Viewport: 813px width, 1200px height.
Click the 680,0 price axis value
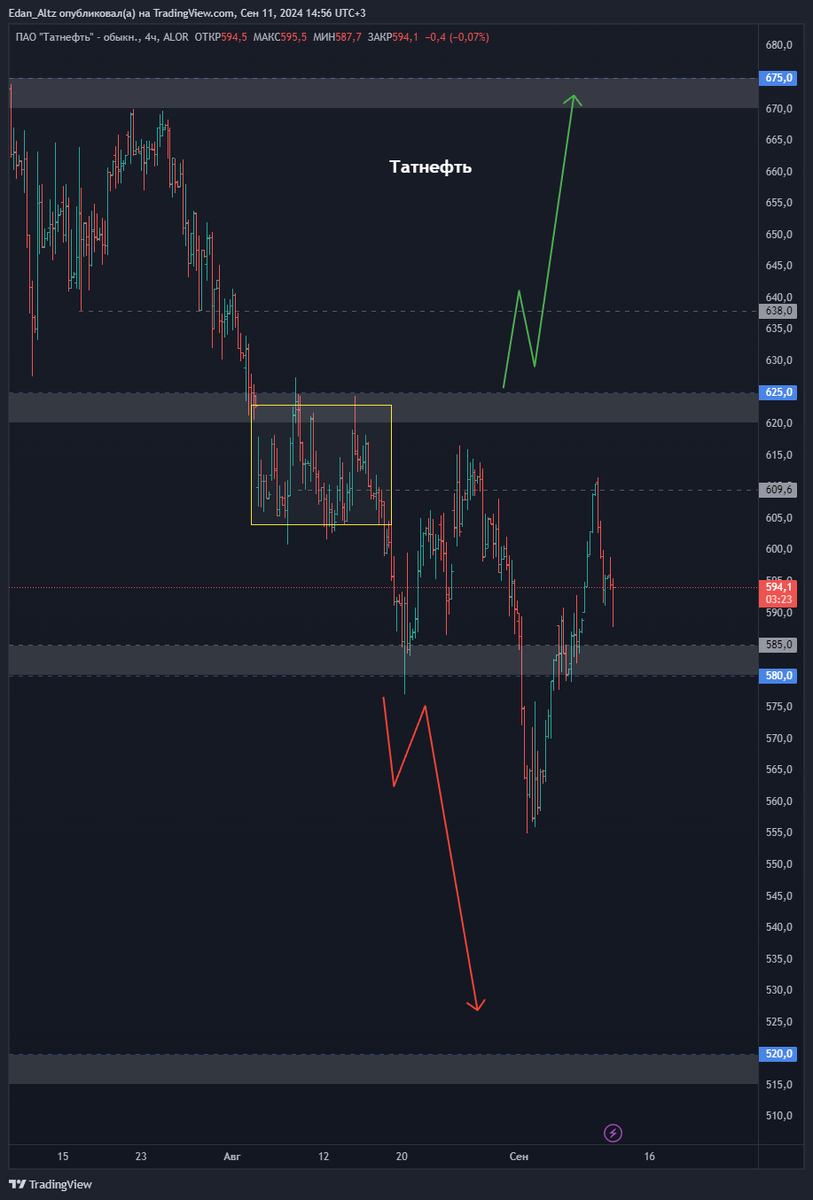coord(779,45)
